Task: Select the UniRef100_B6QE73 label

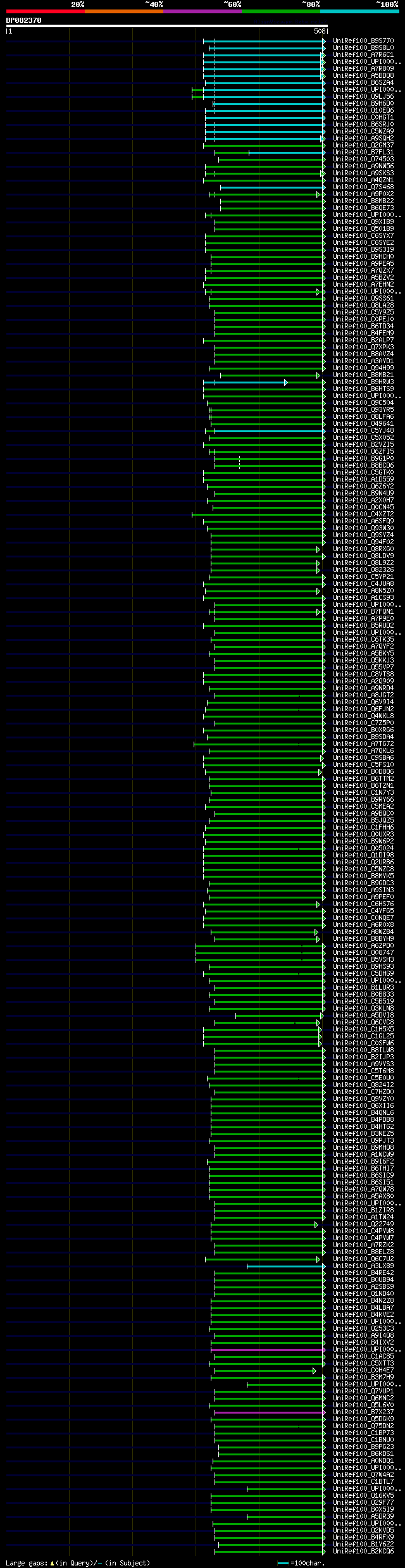Action: tap(363, 208)
